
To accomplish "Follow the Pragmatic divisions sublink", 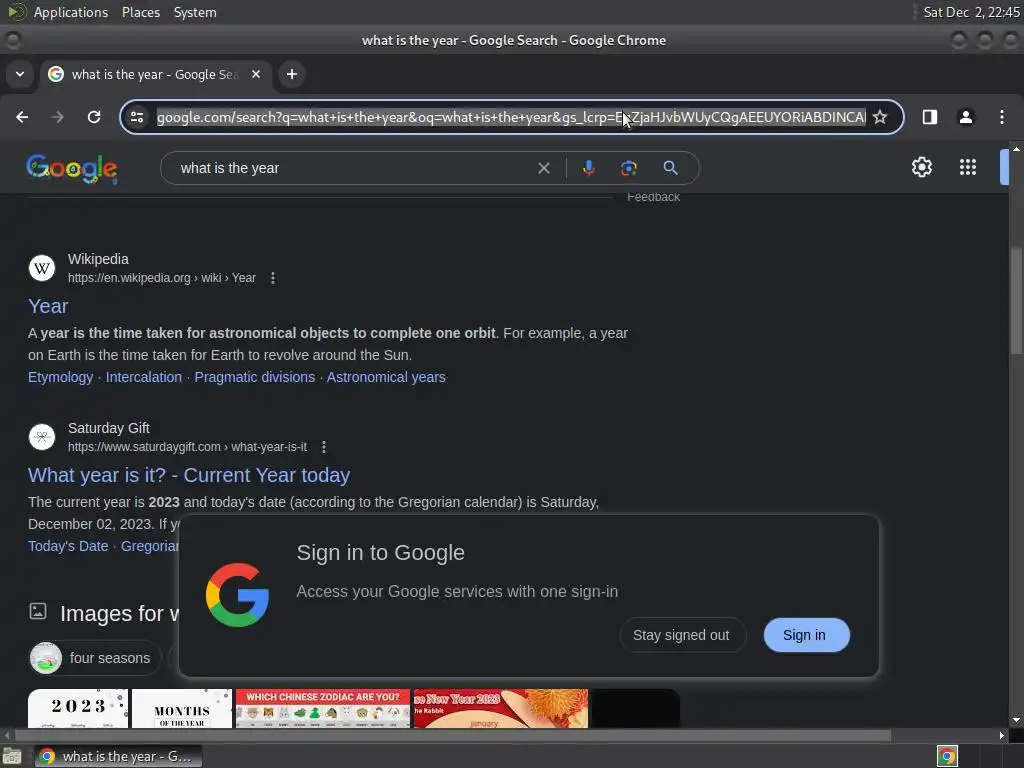I will click(255, 377).
